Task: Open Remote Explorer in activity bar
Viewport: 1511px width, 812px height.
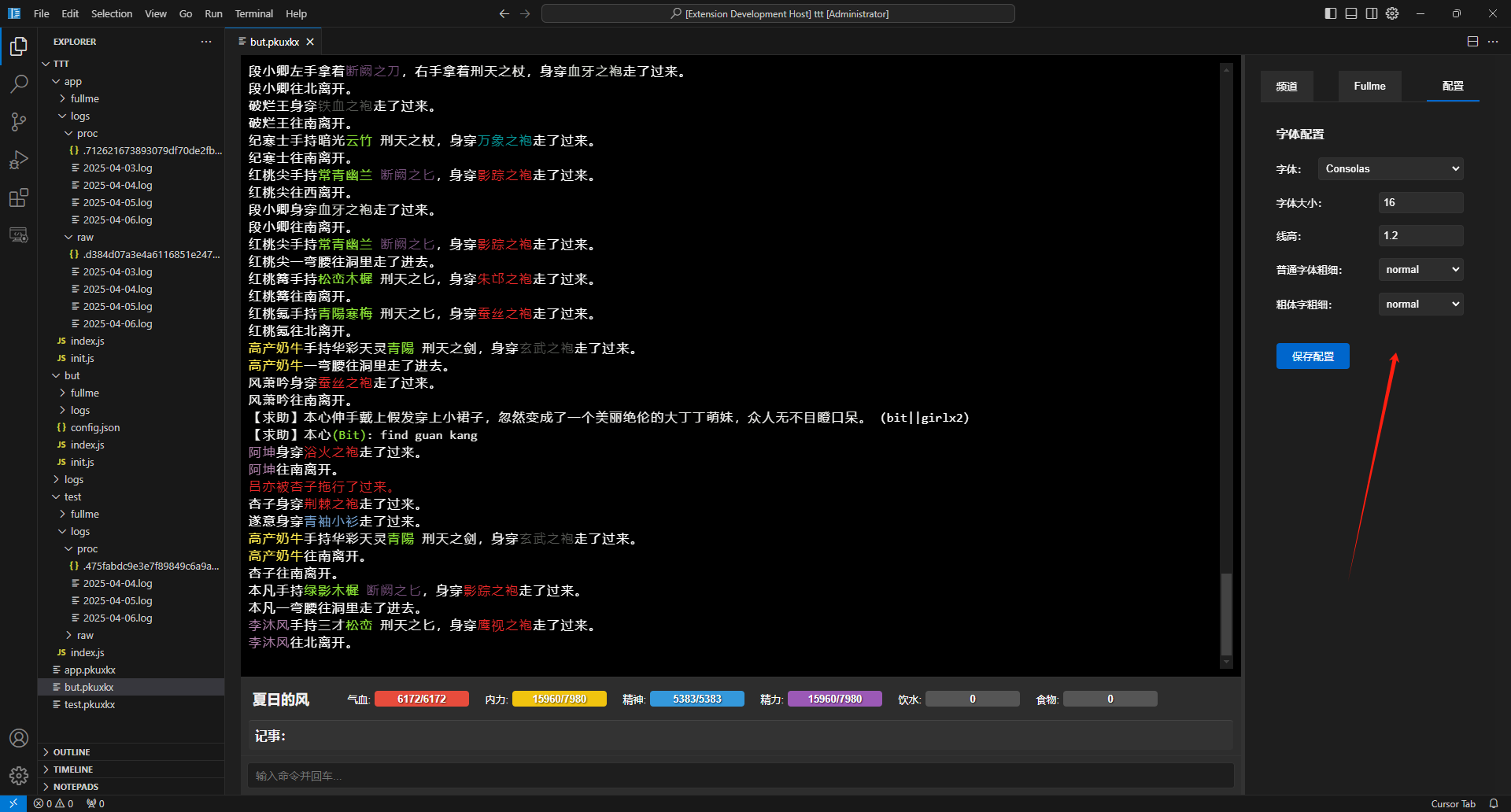Action: [19, 235]
